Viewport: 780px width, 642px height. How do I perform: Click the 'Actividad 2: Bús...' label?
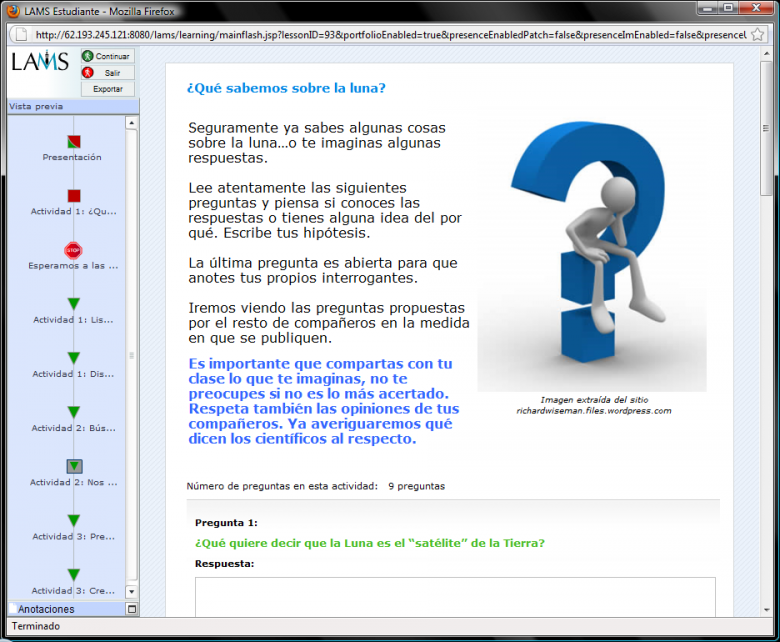74,428
